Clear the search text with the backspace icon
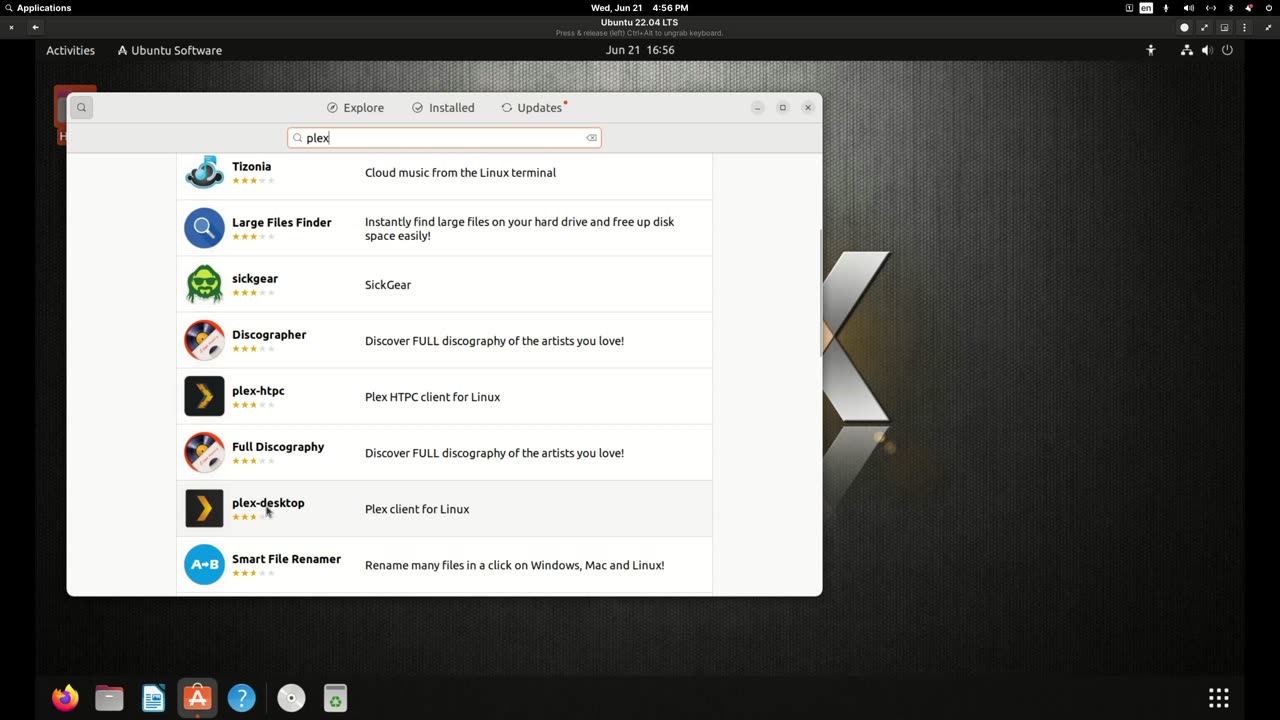 tap(591, 138)
